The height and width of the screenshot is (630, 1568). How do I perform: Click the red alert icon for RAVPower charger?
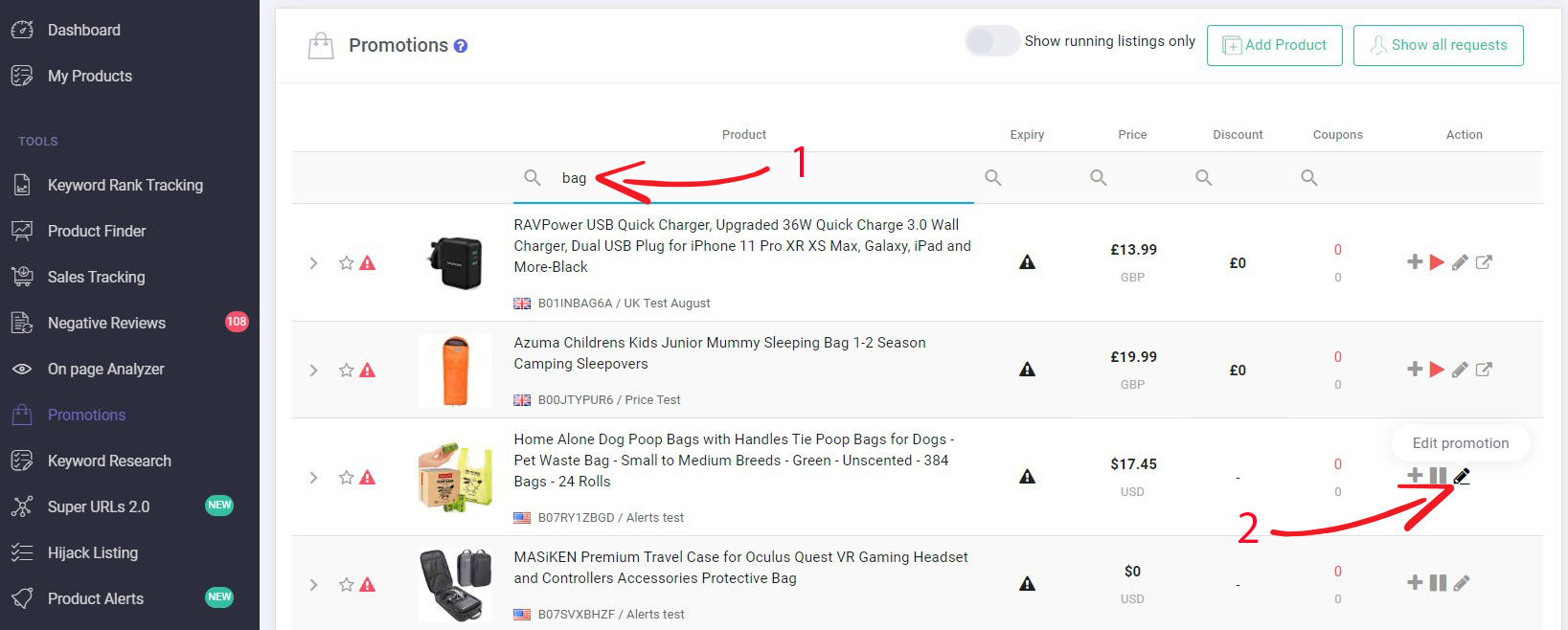tap(367, 262)
